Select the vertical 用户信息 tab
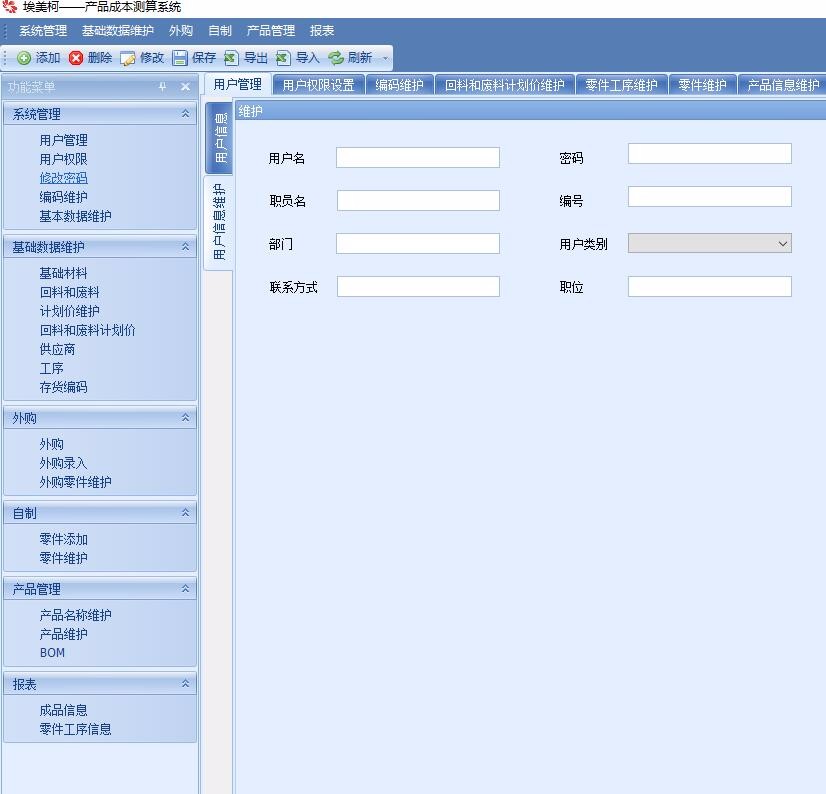 (219, 138)
